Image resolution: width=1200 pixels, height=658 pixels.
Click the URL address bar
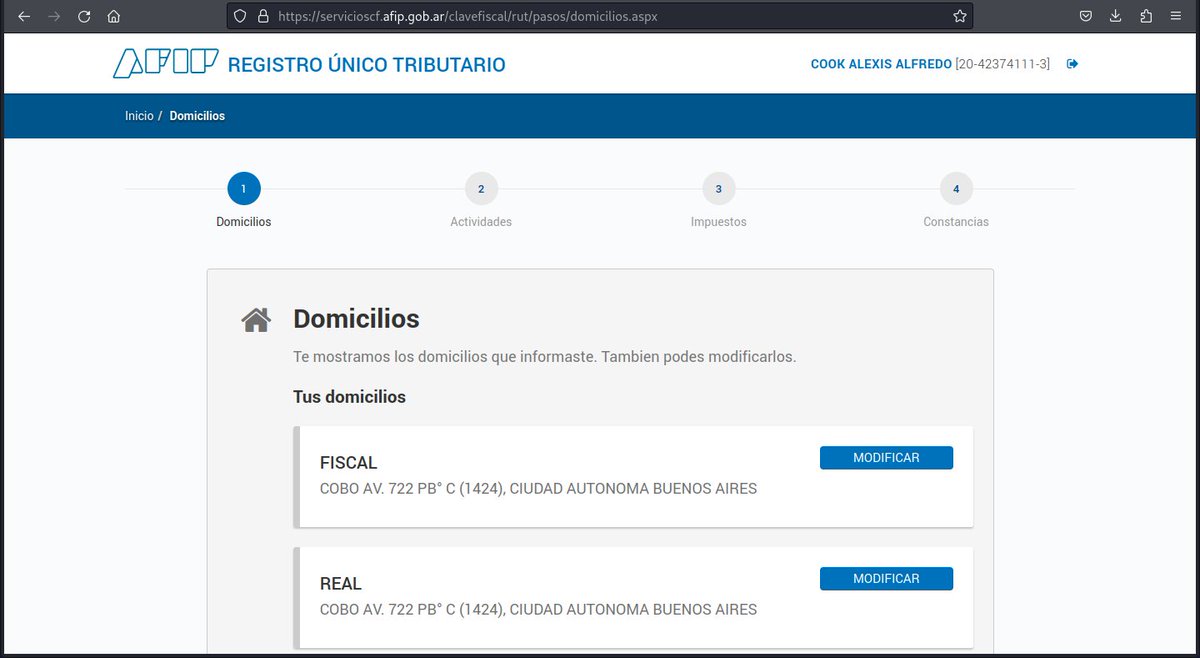598,16
